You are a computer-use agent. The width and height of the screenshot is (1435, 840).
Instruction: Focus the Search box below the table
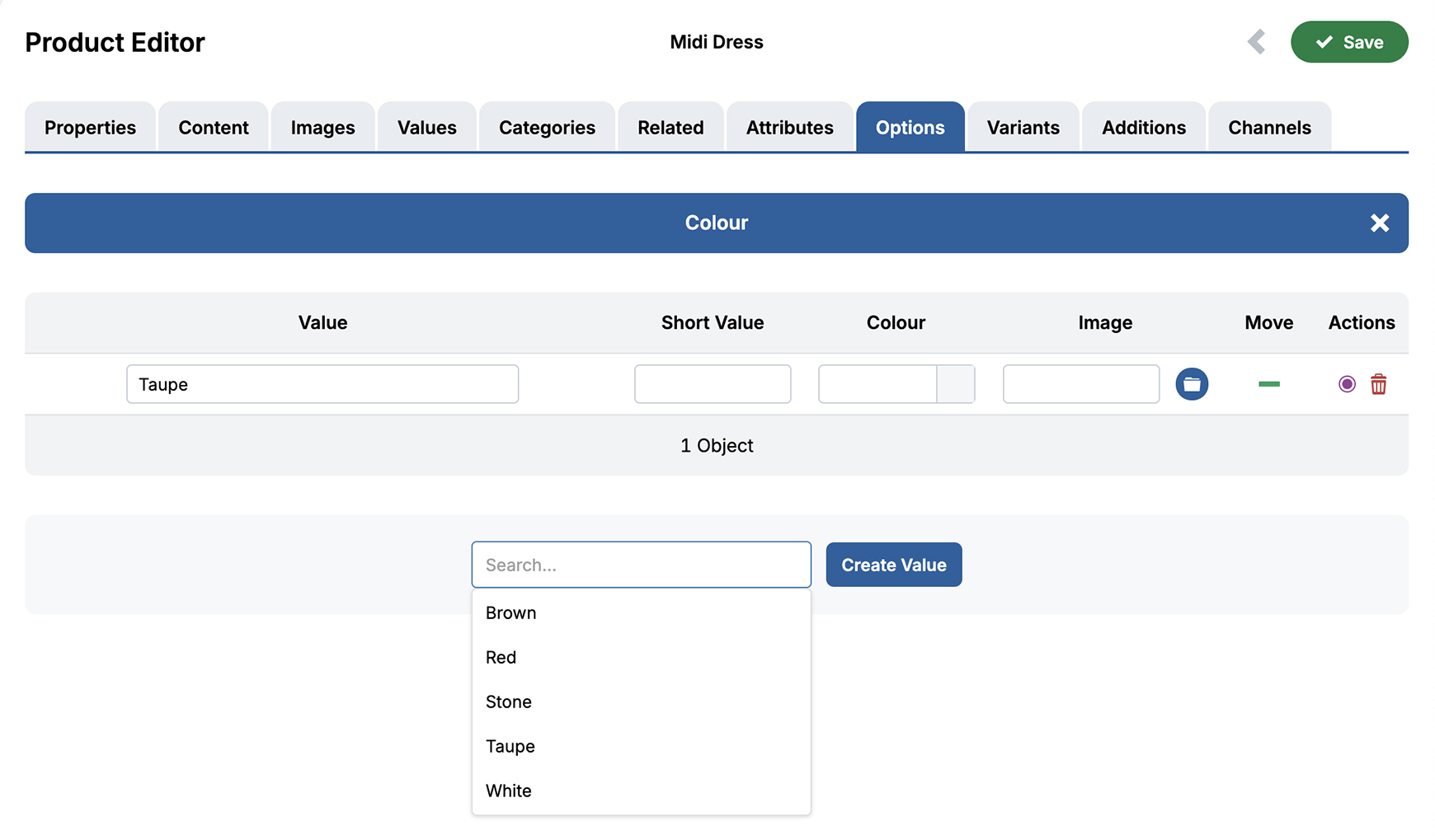point(641,565)
